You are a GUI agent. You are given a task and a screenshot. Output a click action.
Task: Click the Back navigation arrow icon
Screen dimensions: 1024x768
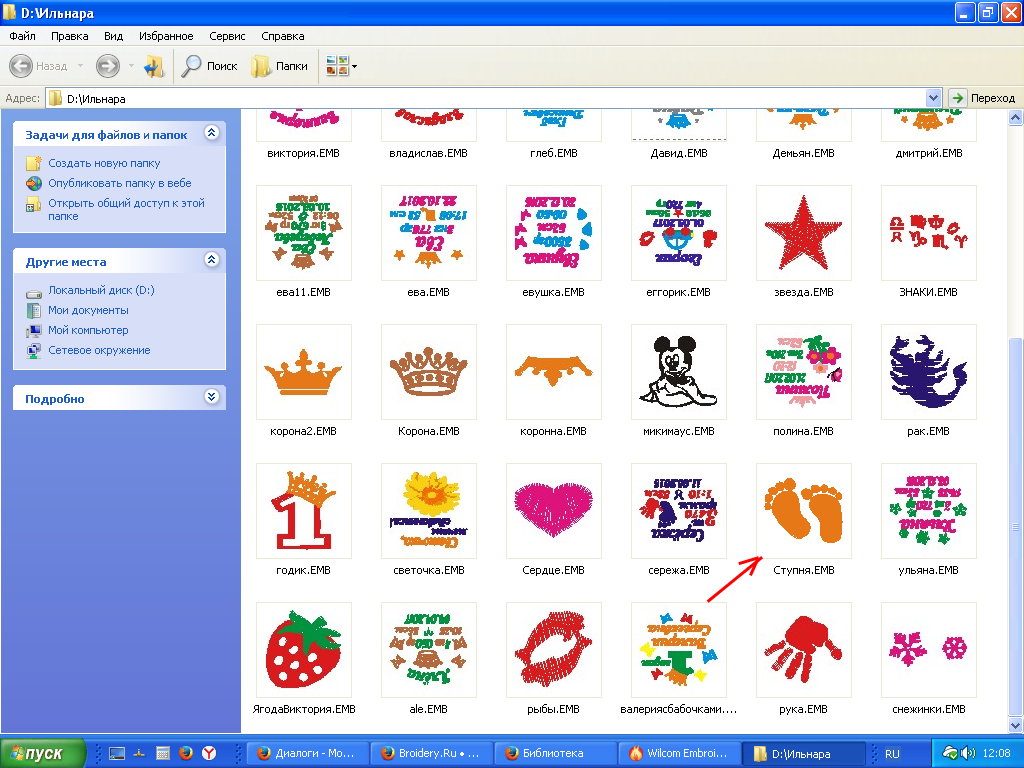tap(22, 66)
